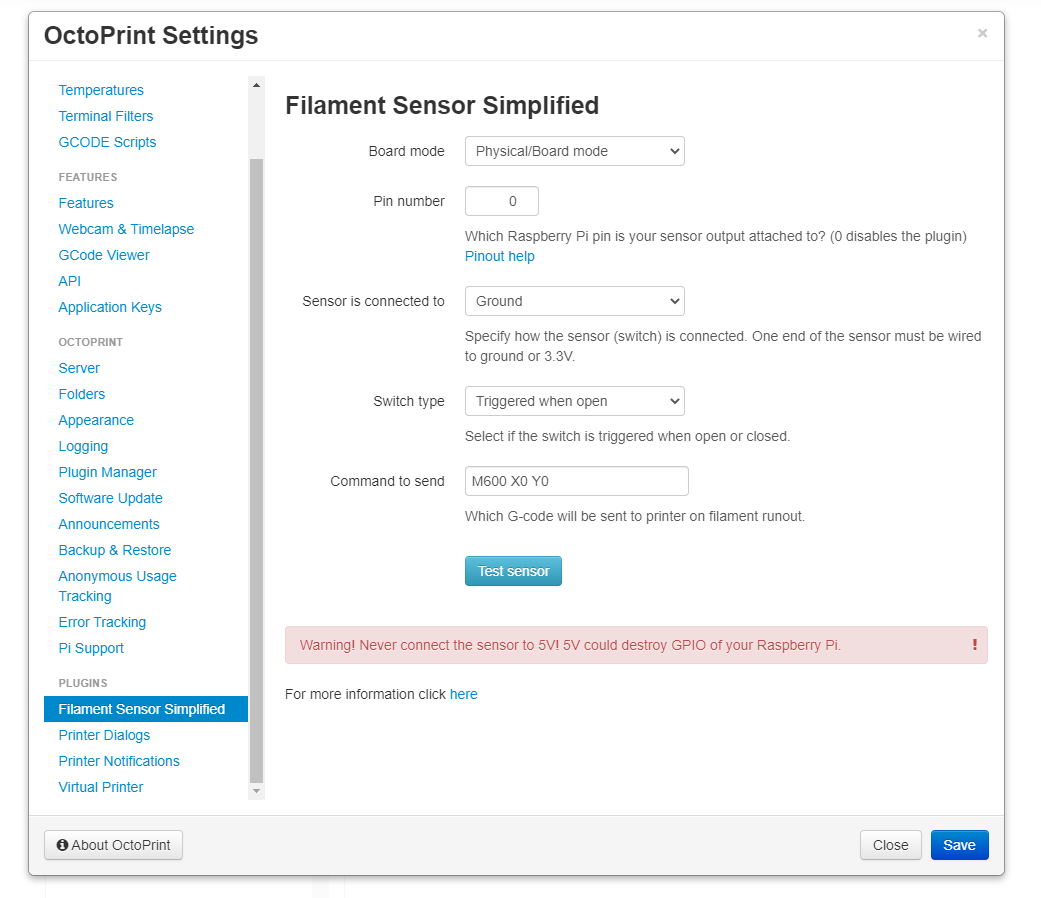The height and width of the screenshot is (898, 1041).
Task: Open Printer Dialogs plugin settings
Action: [x=104, y=735]
